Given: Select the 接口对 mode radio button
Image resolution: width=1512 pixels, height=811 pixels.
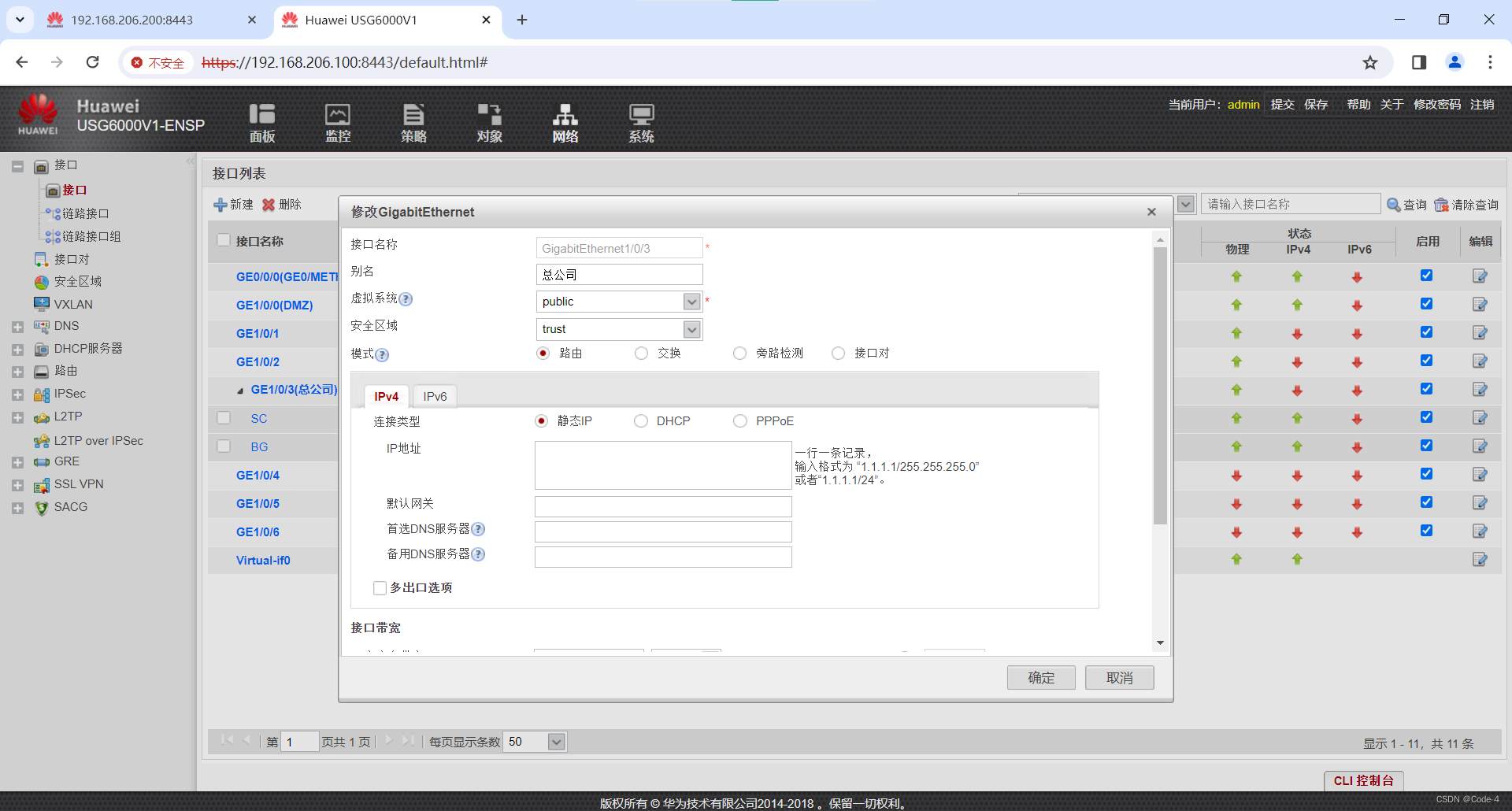Looking at the screenshot, I should point(838,354).
